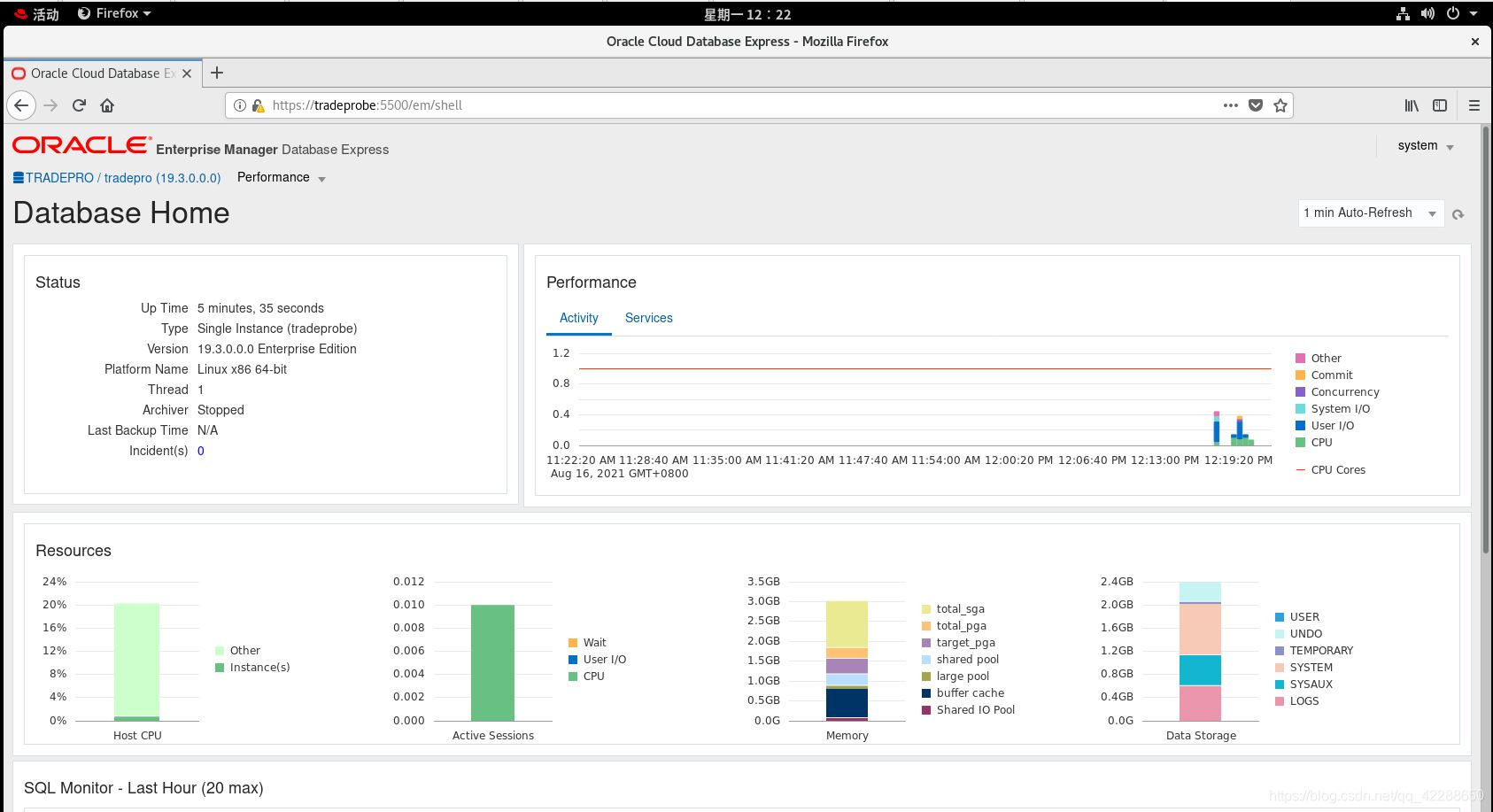The width and height of the screenshot is (1493, 812).
Task: Toggle the Other legend swatch in Performance
Action: pos(1300,359)
